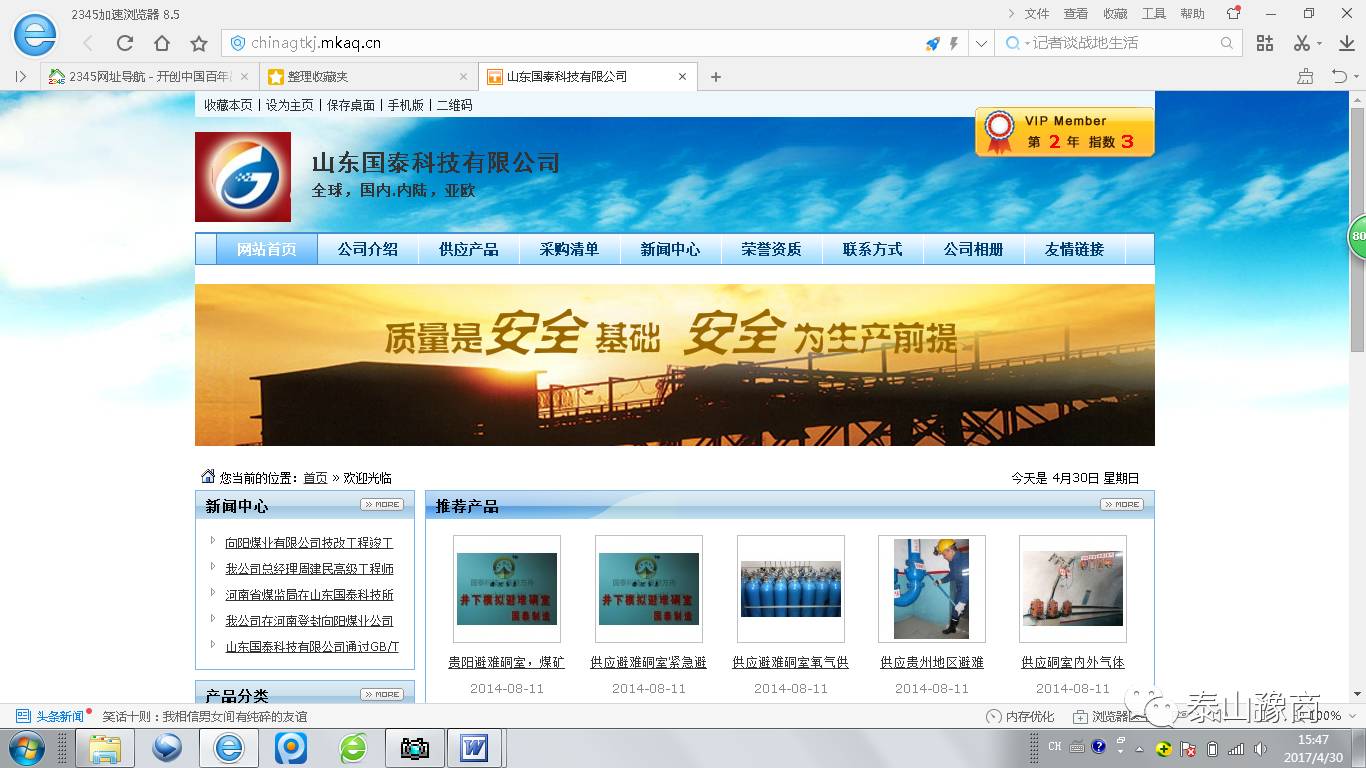1366x768 pixels.
Task: Click the 内存优化 status bar button
Action: [1020, 716]
